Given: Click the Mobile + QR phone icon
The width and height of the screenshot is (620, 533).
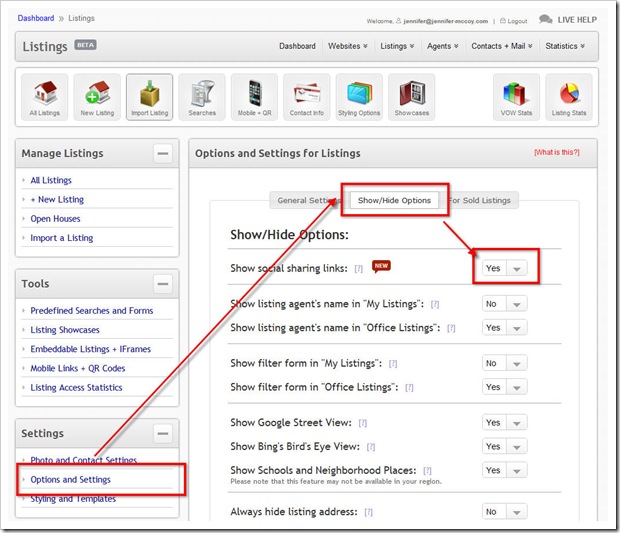Looking at the screenshot, I should pyautogui.click(x=255, y=97).
